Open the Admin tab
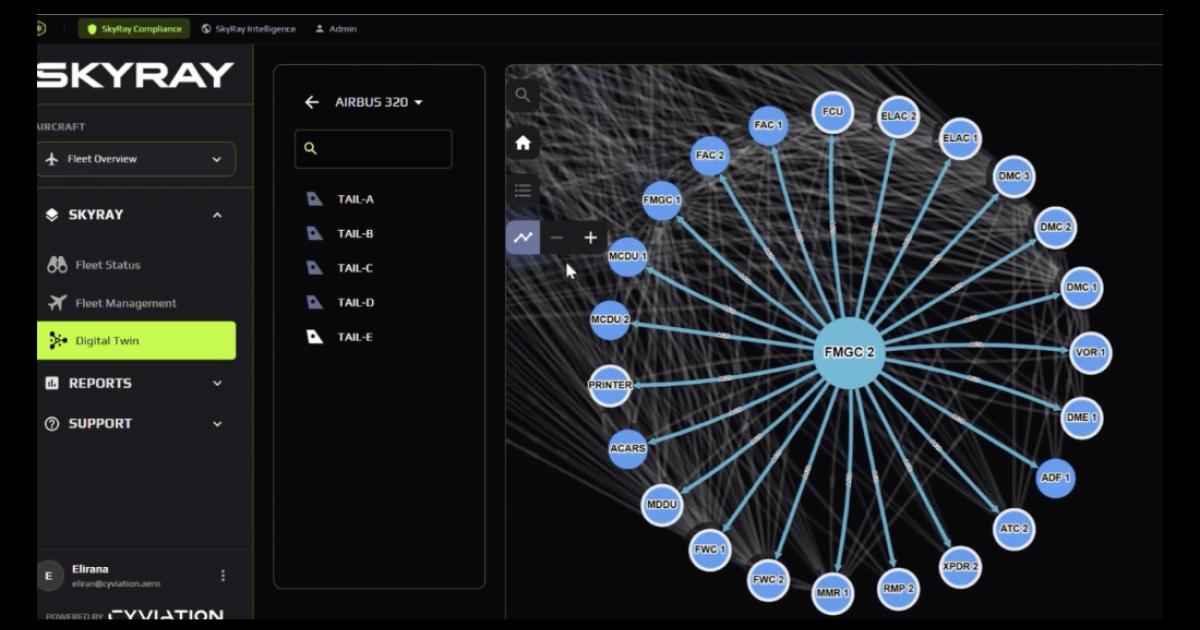1200x630 pixels. 336,29
